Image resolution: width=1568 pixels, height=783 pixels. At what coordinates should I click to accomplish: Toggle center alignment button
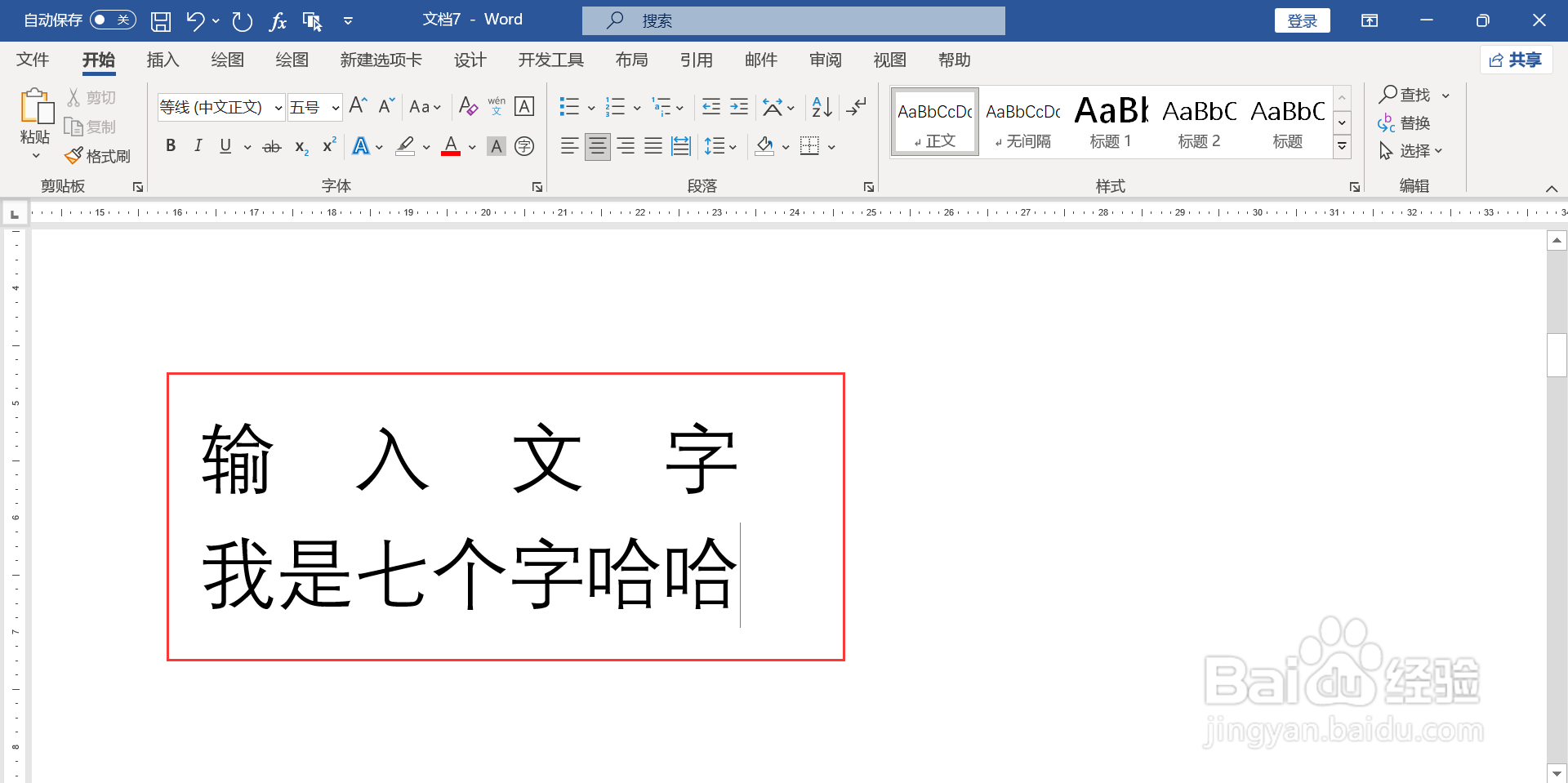[598, 146]
